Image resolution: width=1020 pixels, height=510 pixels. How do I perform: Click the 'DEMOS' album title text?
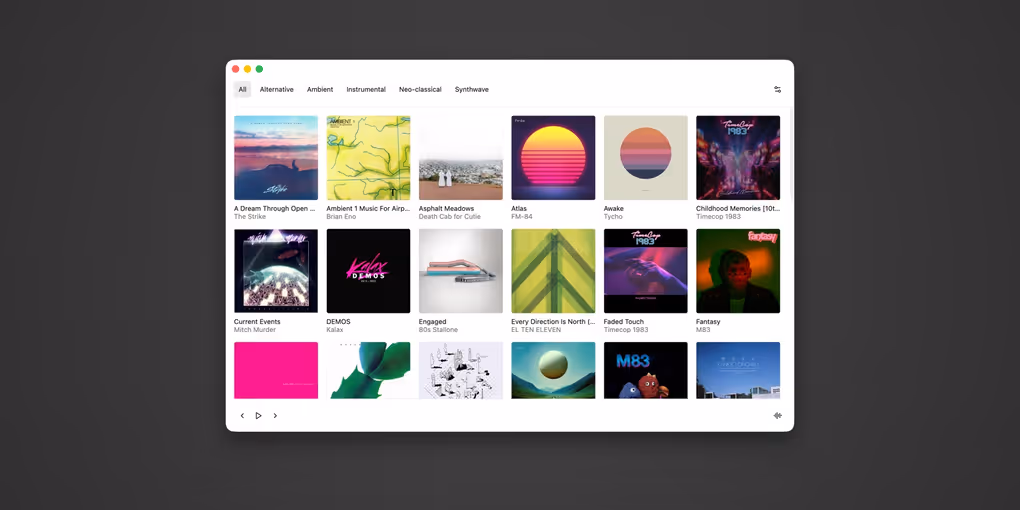(x=338, y=322)
